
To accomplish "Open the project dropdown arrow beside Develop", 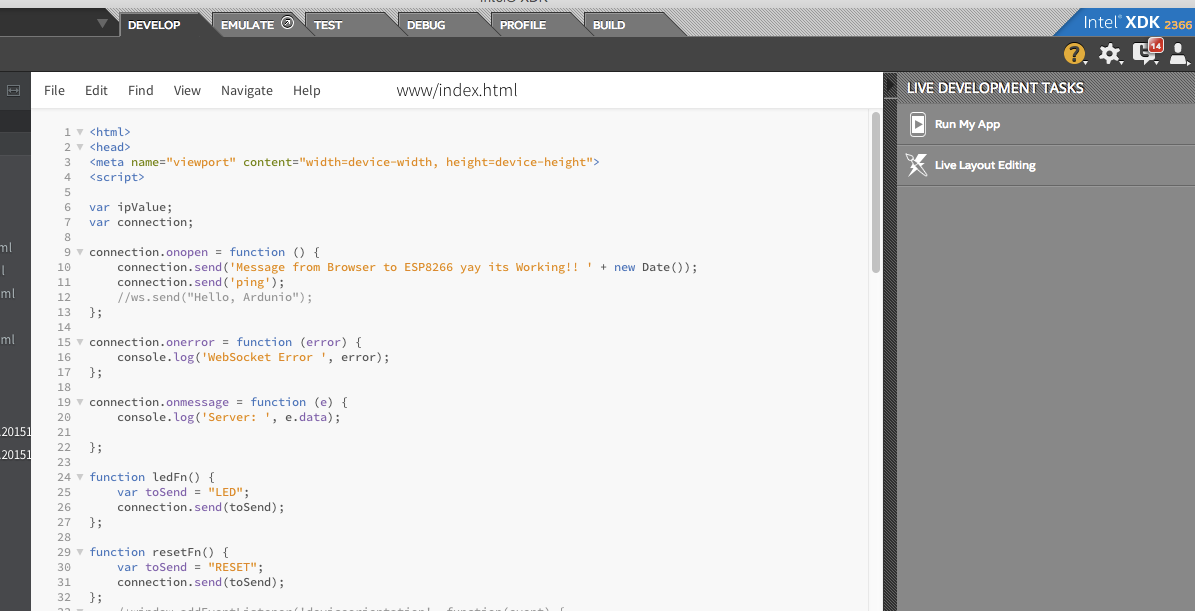I will tap(103, 24).
